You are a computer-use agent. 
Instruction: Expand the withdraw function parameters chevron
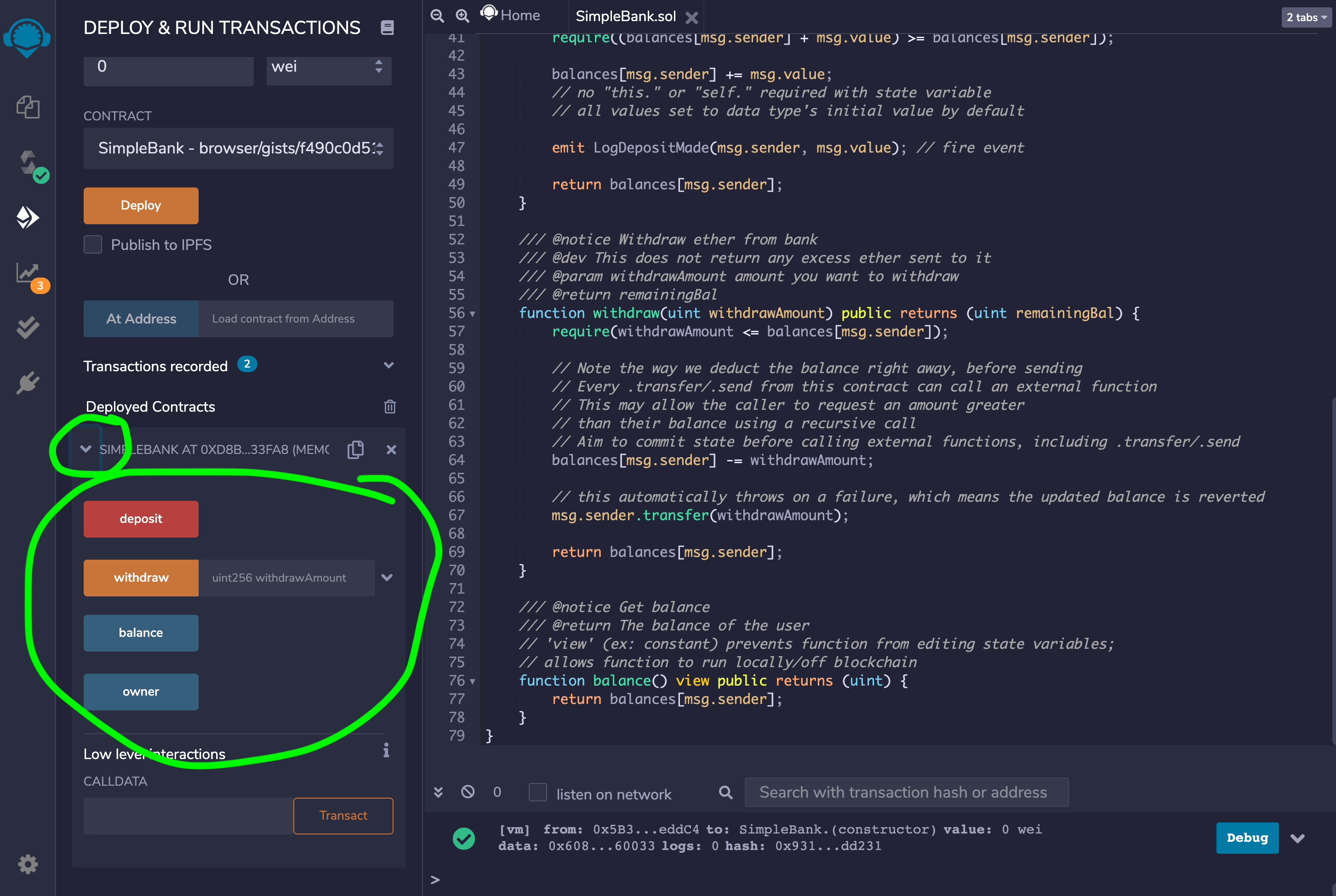click(387, 578)
